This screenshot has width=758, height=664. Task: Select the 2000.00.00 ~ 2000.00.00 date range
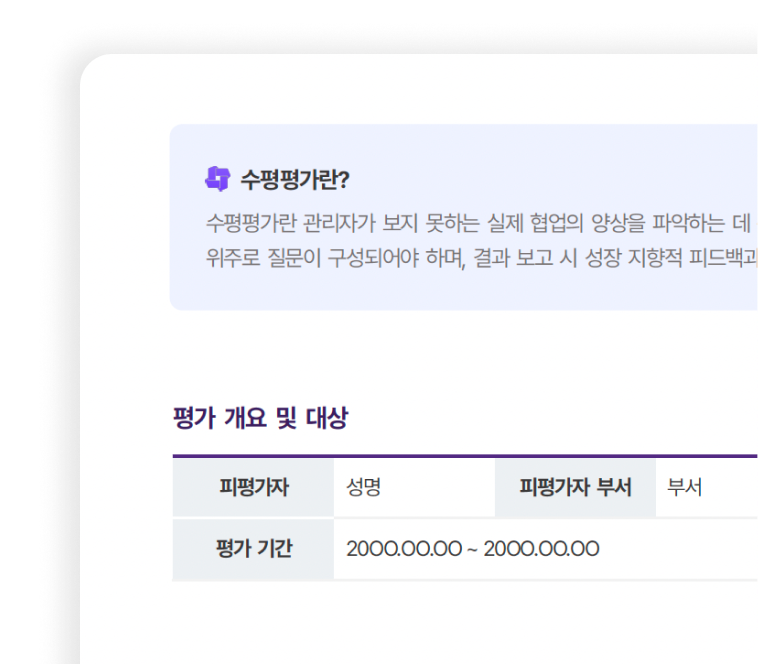click(473, 549)
